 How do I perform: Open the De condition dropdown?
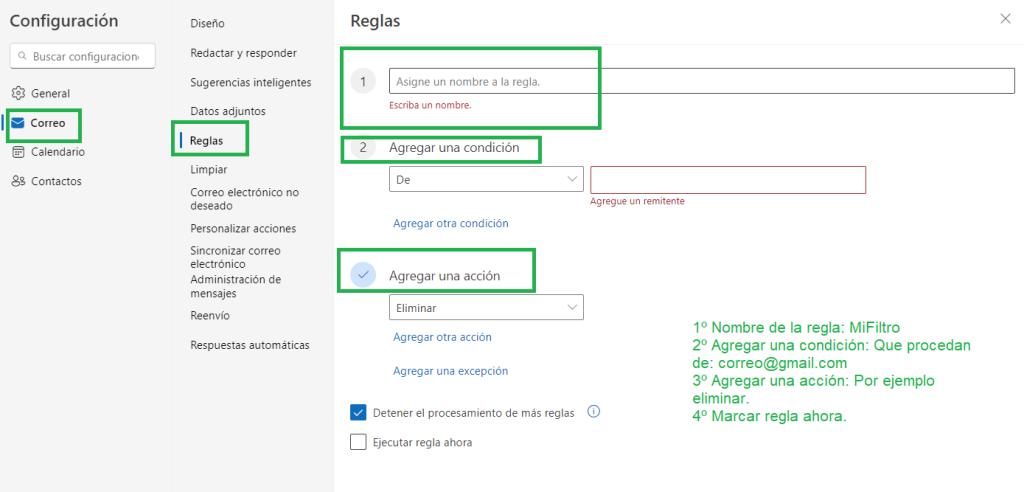tap(485, 180)
